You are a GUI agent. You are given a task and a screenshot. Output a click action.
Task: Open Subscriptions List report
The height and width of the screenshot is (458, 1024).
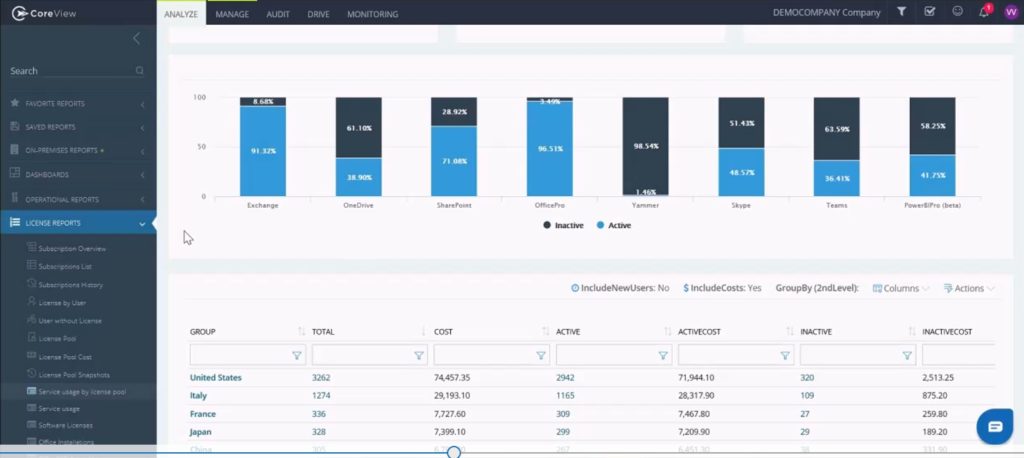pos(65,267)
